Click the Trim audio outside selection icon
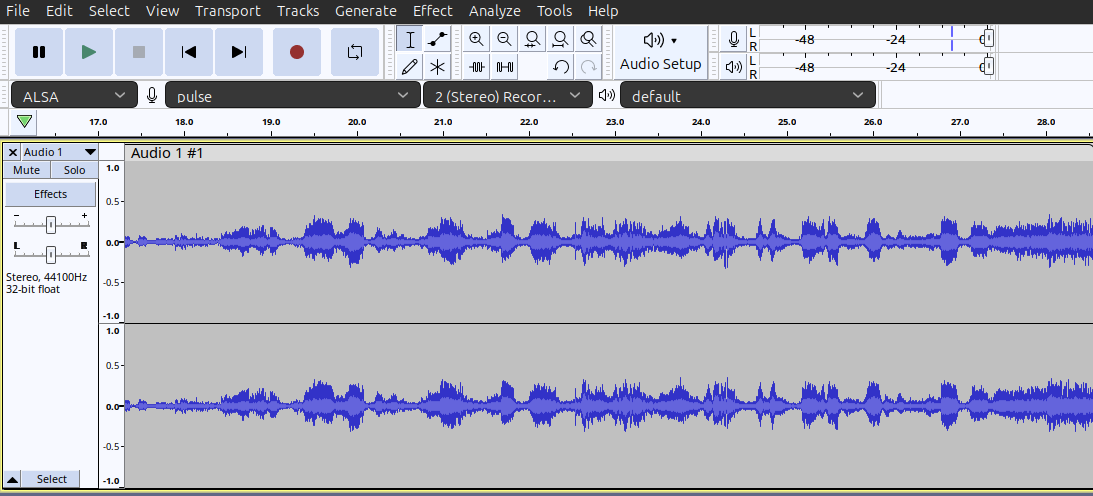1093x496 pixels. (x=477, y=67)
